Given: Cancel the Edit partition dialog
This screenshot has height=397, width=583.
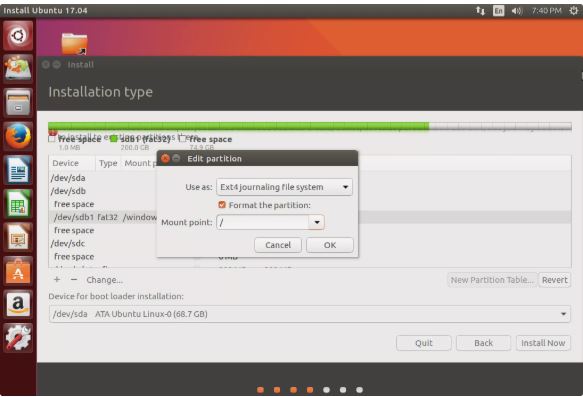Looking at the screenshot, I should pyautogui.click(x=278, y=245).
